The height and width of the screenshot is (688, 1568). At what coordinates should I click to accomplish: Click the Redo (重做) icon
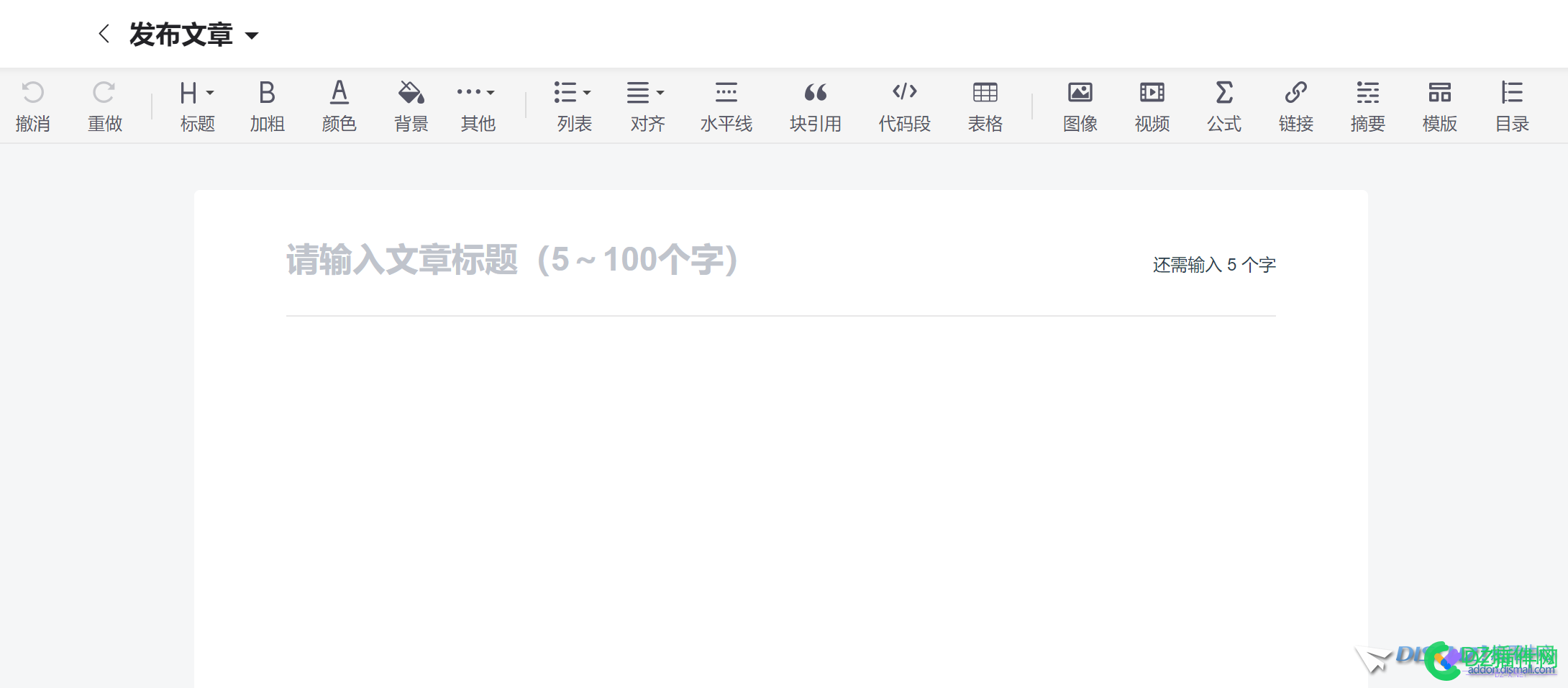pos(105,104)
